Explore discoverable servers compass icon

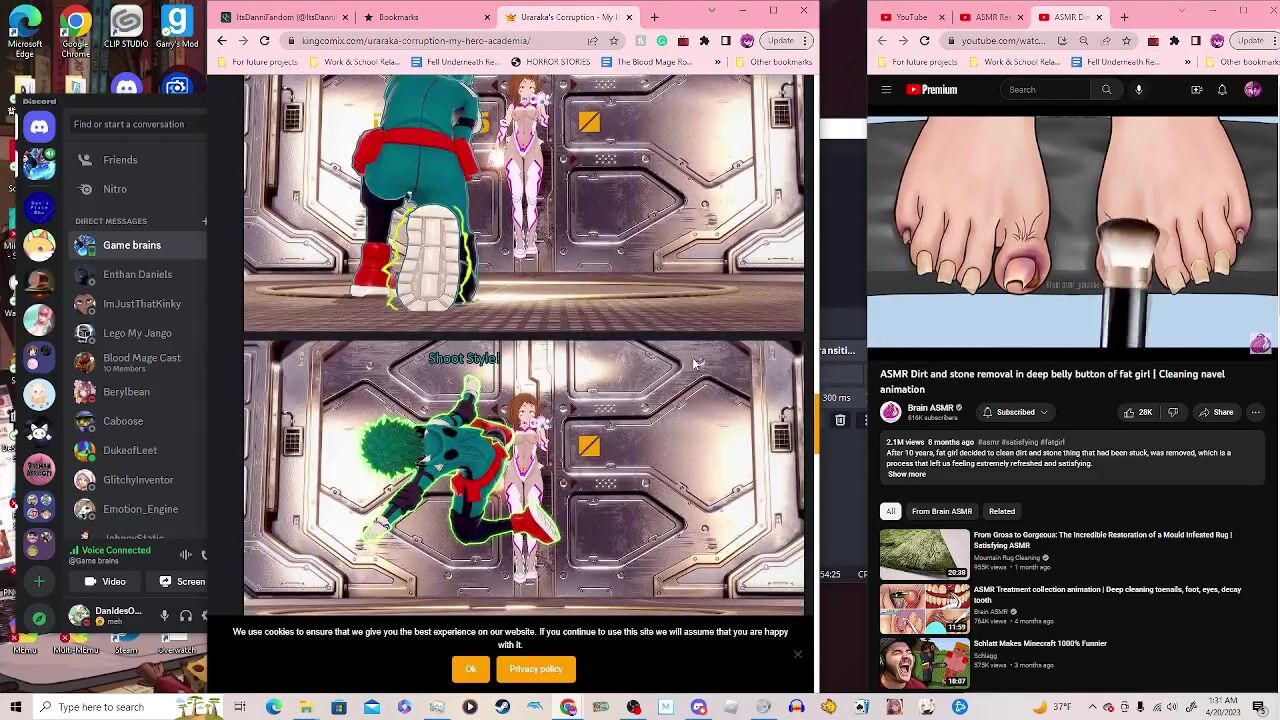pyautogui.click(x=39, y=618)
